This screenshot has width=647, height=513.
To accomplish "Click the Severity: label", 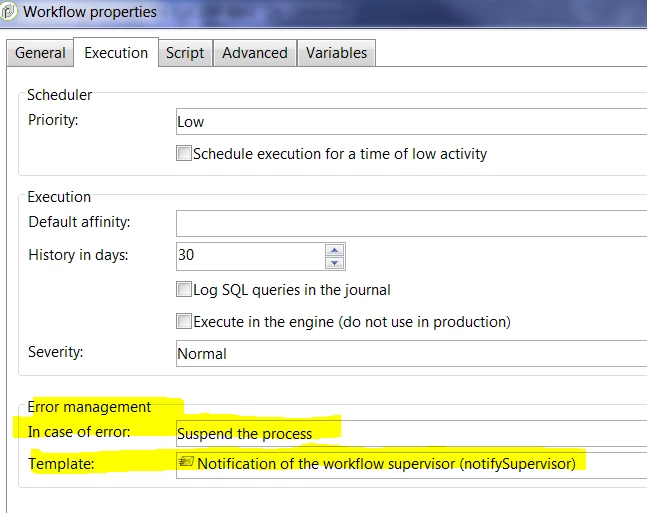I will click(x=55, y=352).
